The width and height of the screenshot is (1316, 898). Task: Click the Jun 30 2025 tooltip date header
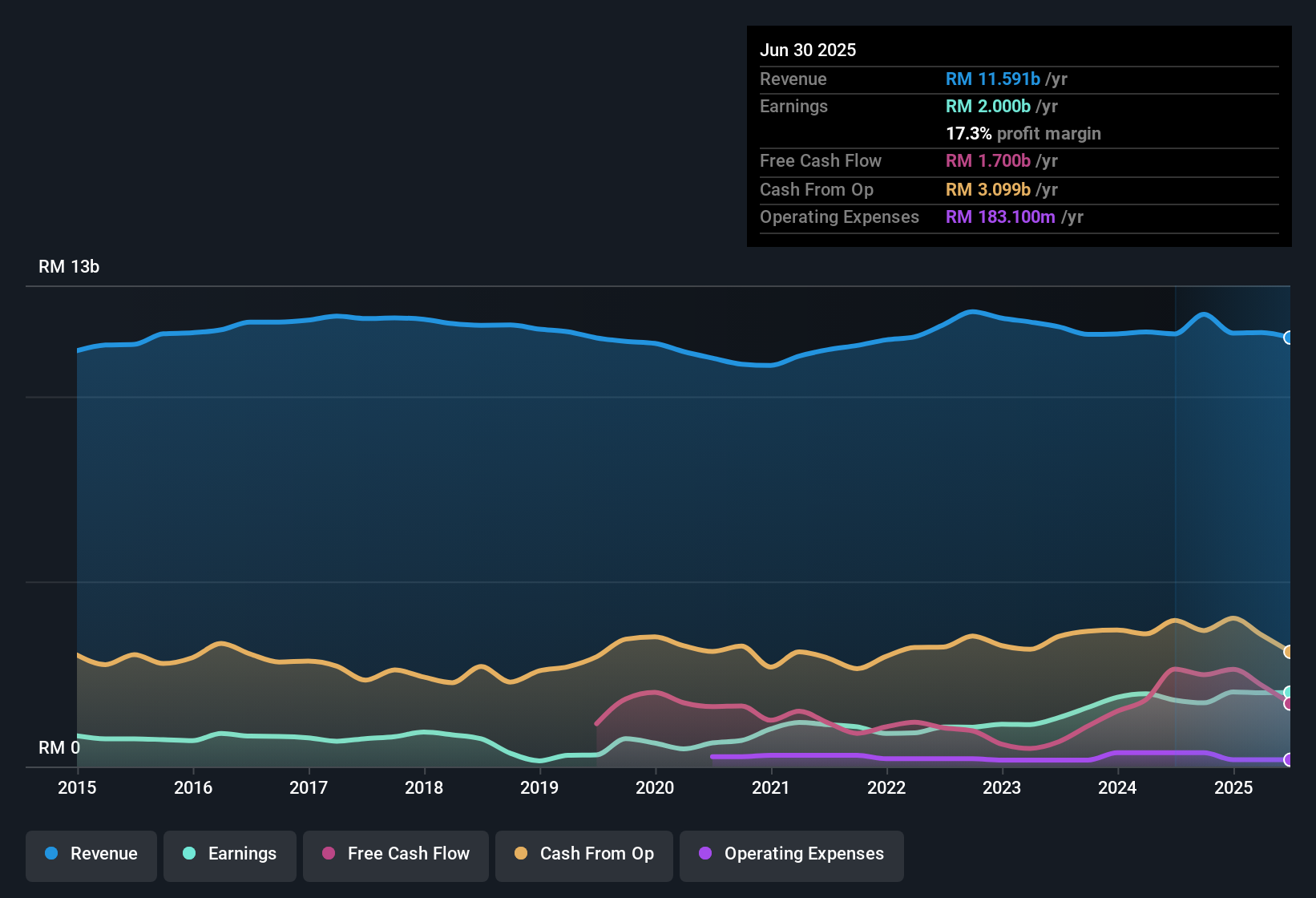(x=808, y=51)
